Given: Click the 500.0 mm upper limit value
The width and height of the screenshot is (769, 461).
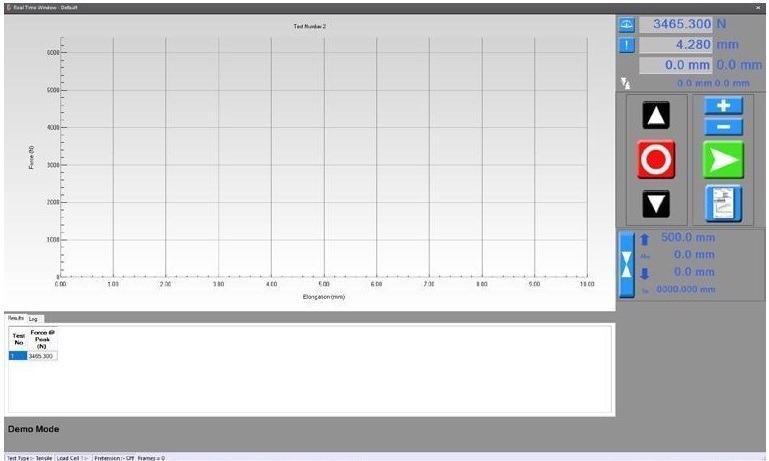Looking at the screenshot, I should (x=688, y=237).
